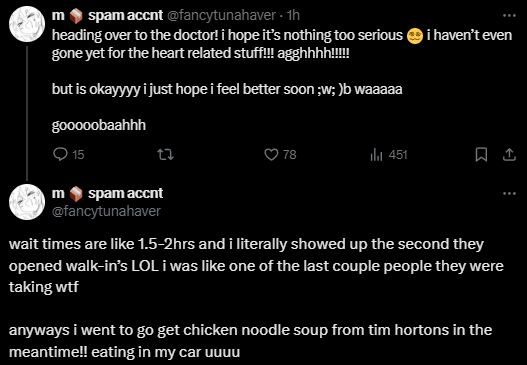Click the profile avatar of first tweet

pyautogui.click(x=27, y=24)
